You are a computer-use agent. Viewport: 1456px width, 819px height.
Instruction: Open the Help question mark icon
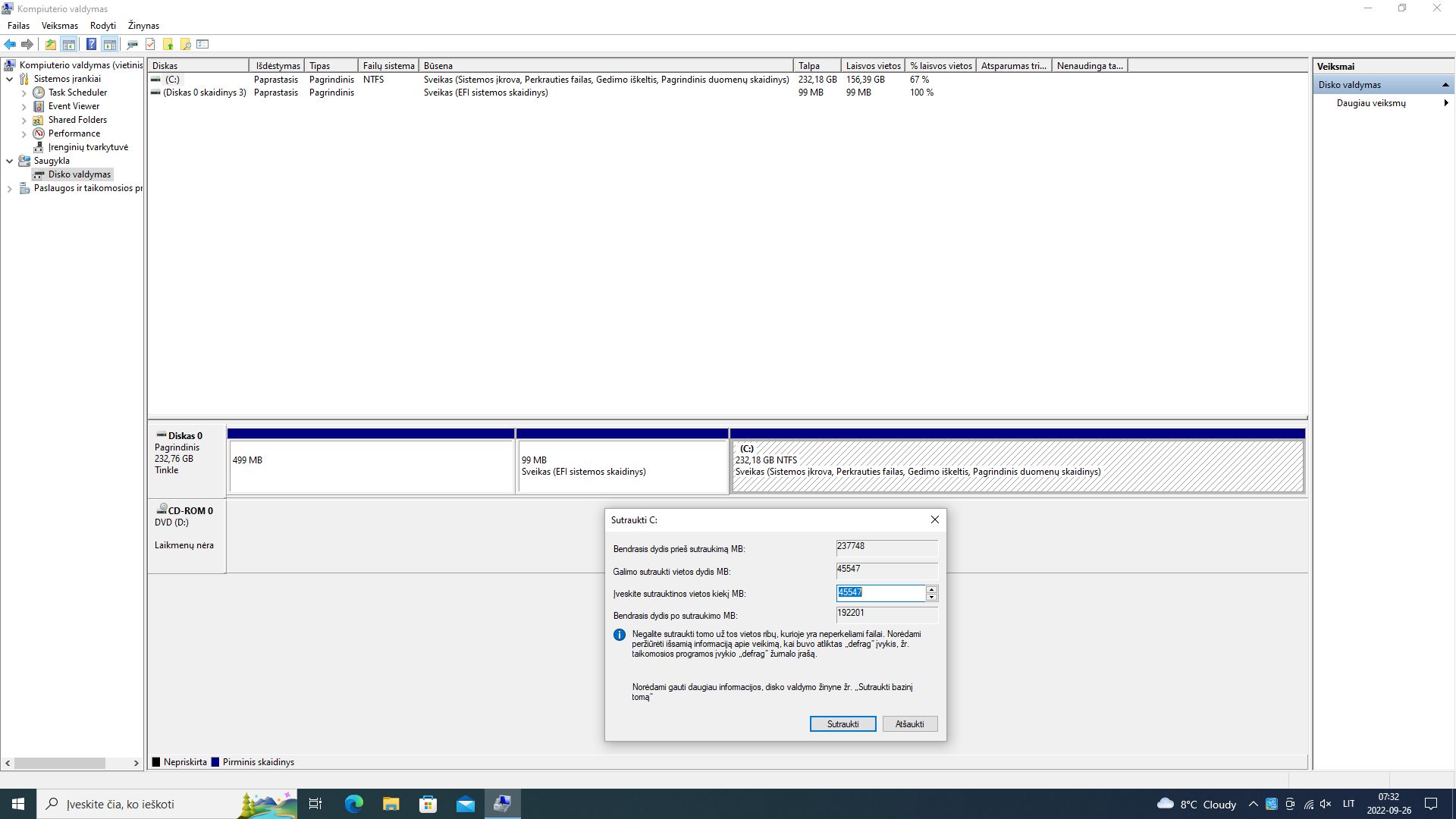(x=91, y=44)
